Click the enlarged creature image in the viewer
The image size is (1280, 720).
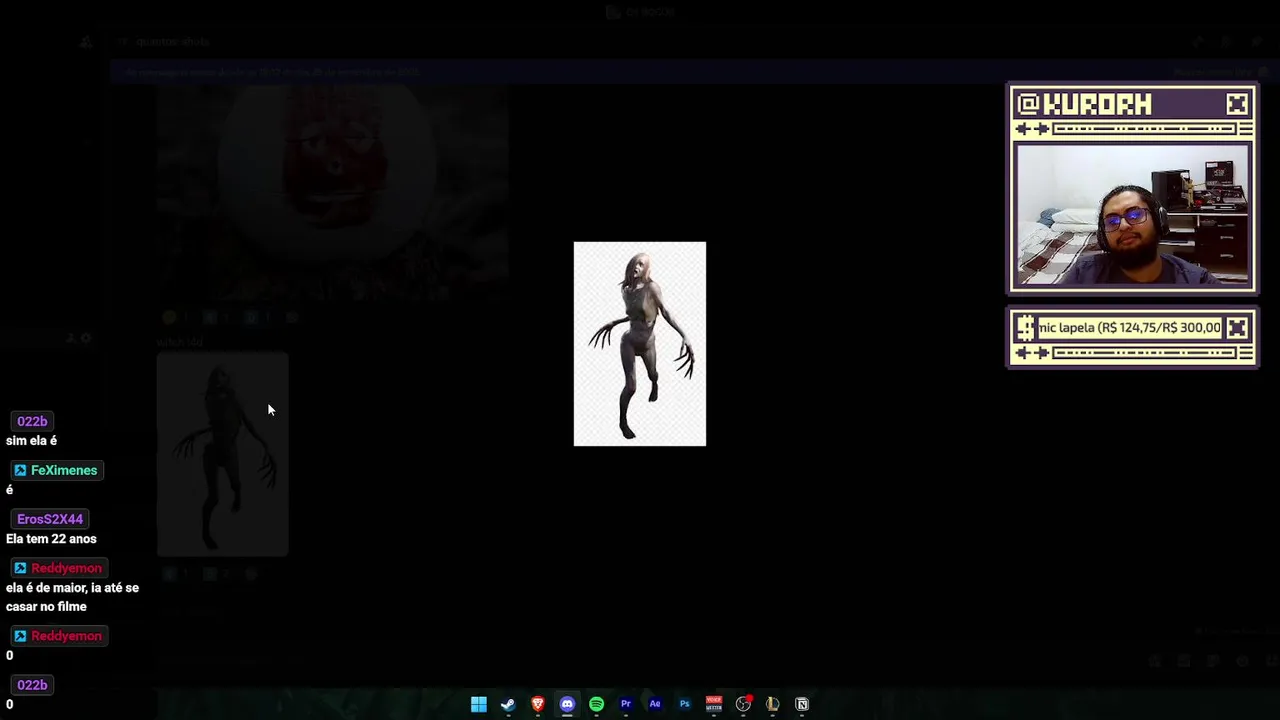coord(640,344)
